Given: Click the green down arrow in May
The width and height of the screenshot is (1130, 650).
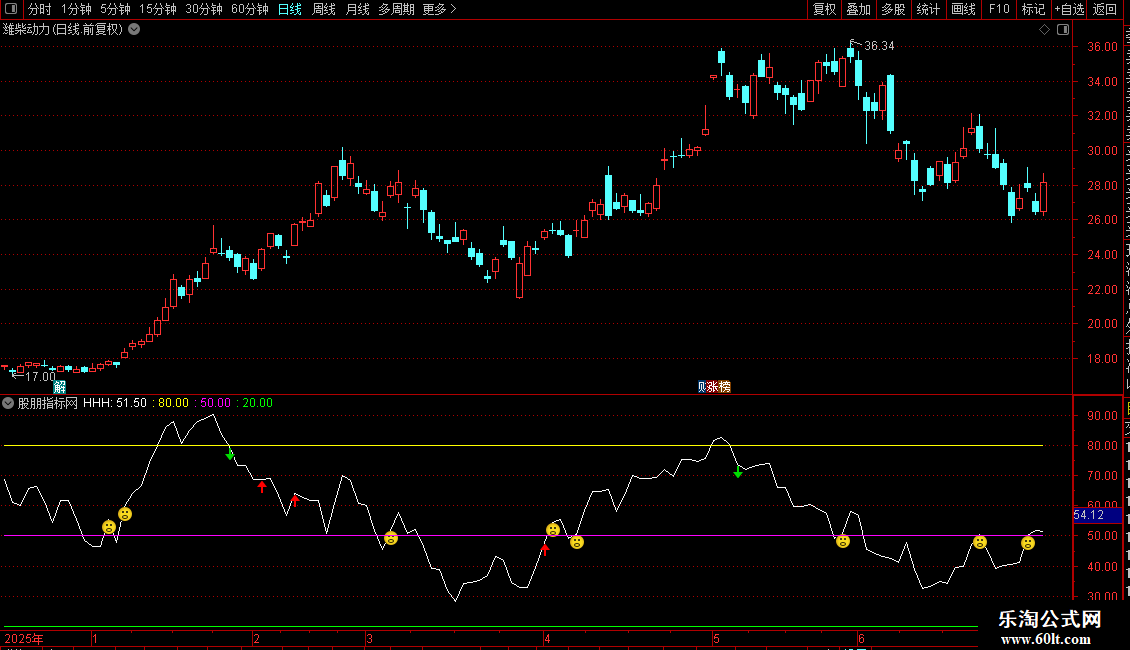Looking at the screenshot, I should click(x=738, y=472).
